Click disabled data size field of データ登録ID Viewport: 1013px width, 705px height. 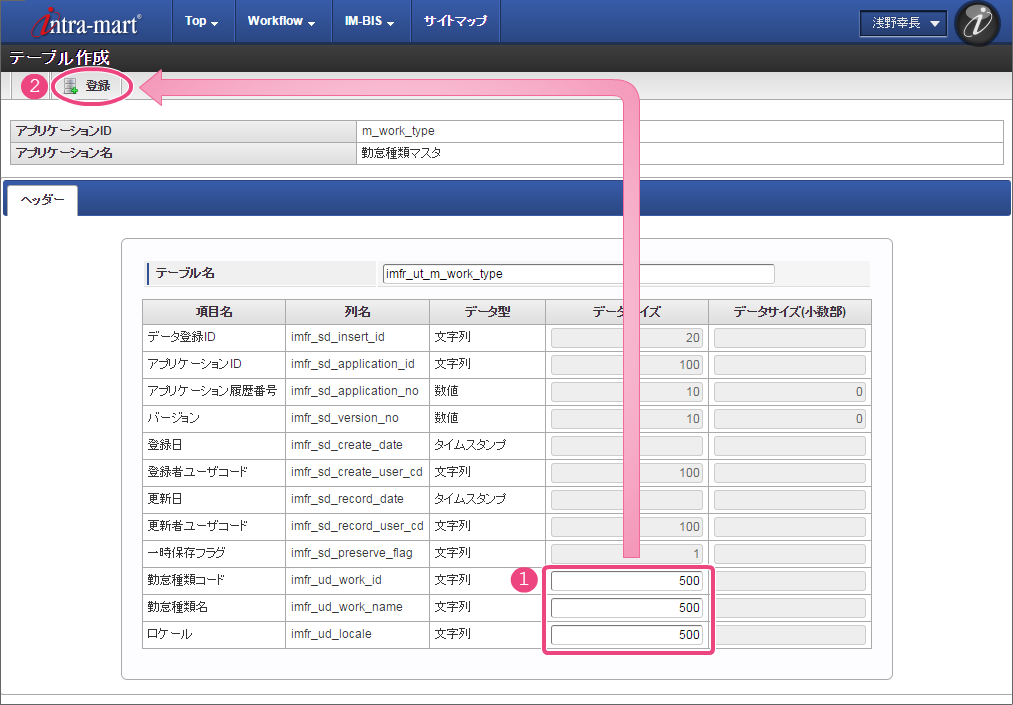[627, 337]
